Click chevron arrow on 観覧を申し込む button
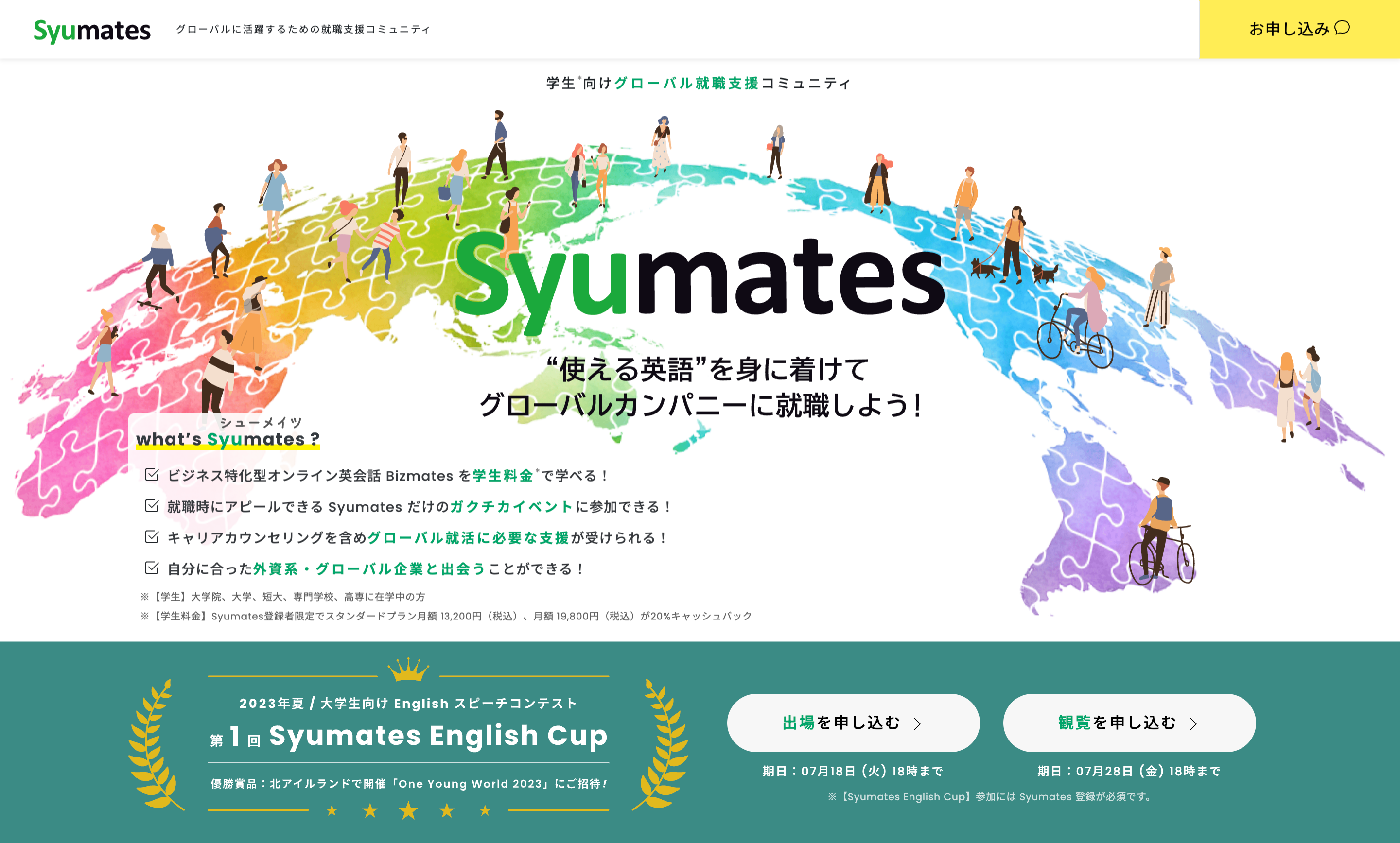The width and height of the screenshot is (1400, 843). [x=1193, y=723]
